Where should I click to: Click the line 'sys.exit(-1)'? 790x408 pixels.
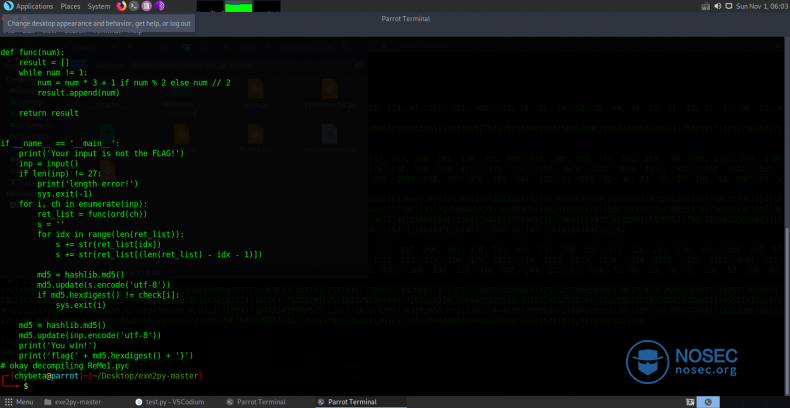coord(64,194)
